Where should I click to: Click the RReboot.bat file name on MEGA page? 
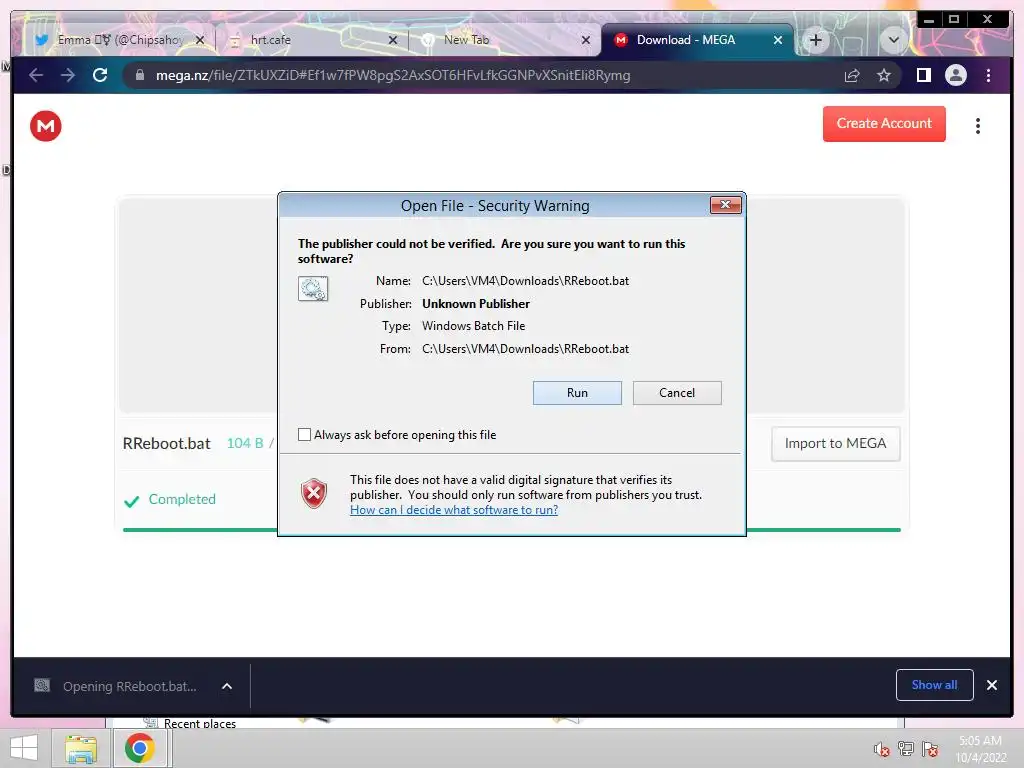167,443
